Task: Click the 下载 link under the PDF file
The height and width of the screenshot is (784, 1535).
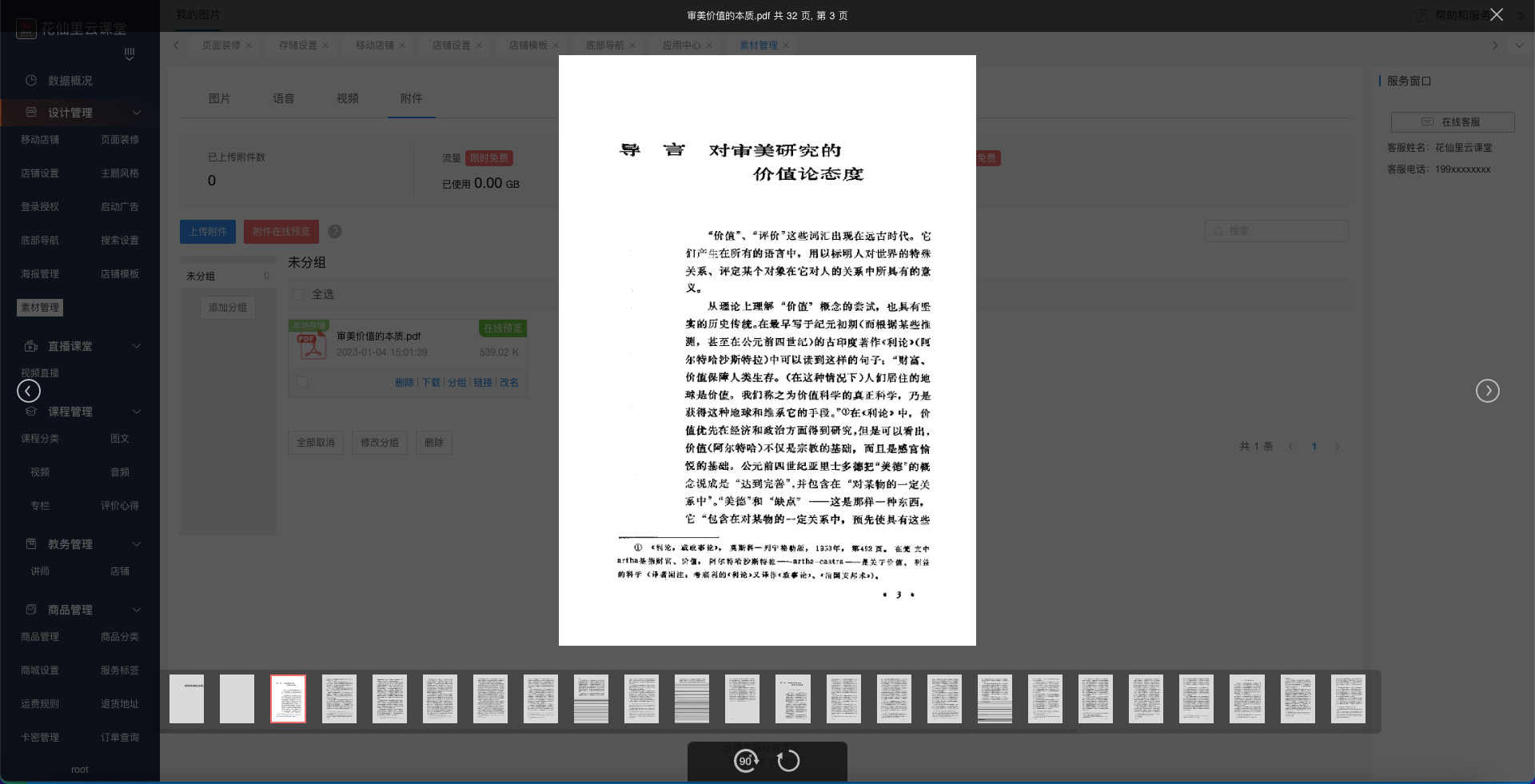Action: tap(431, 383)
